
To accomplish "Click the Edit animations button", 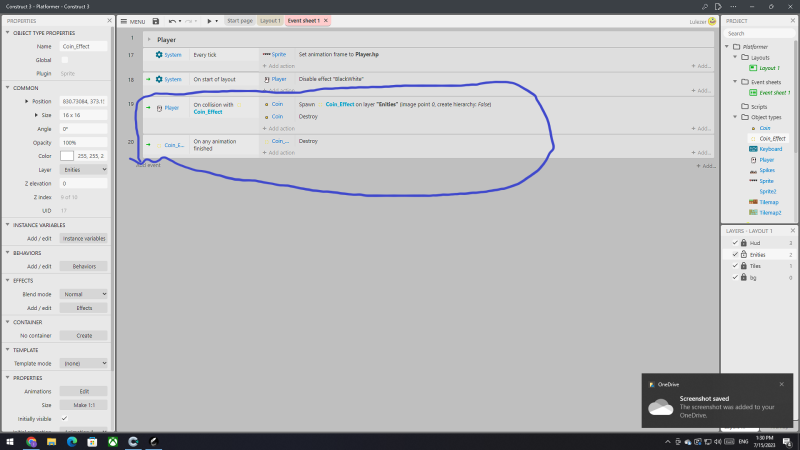I will pos(83,390).
